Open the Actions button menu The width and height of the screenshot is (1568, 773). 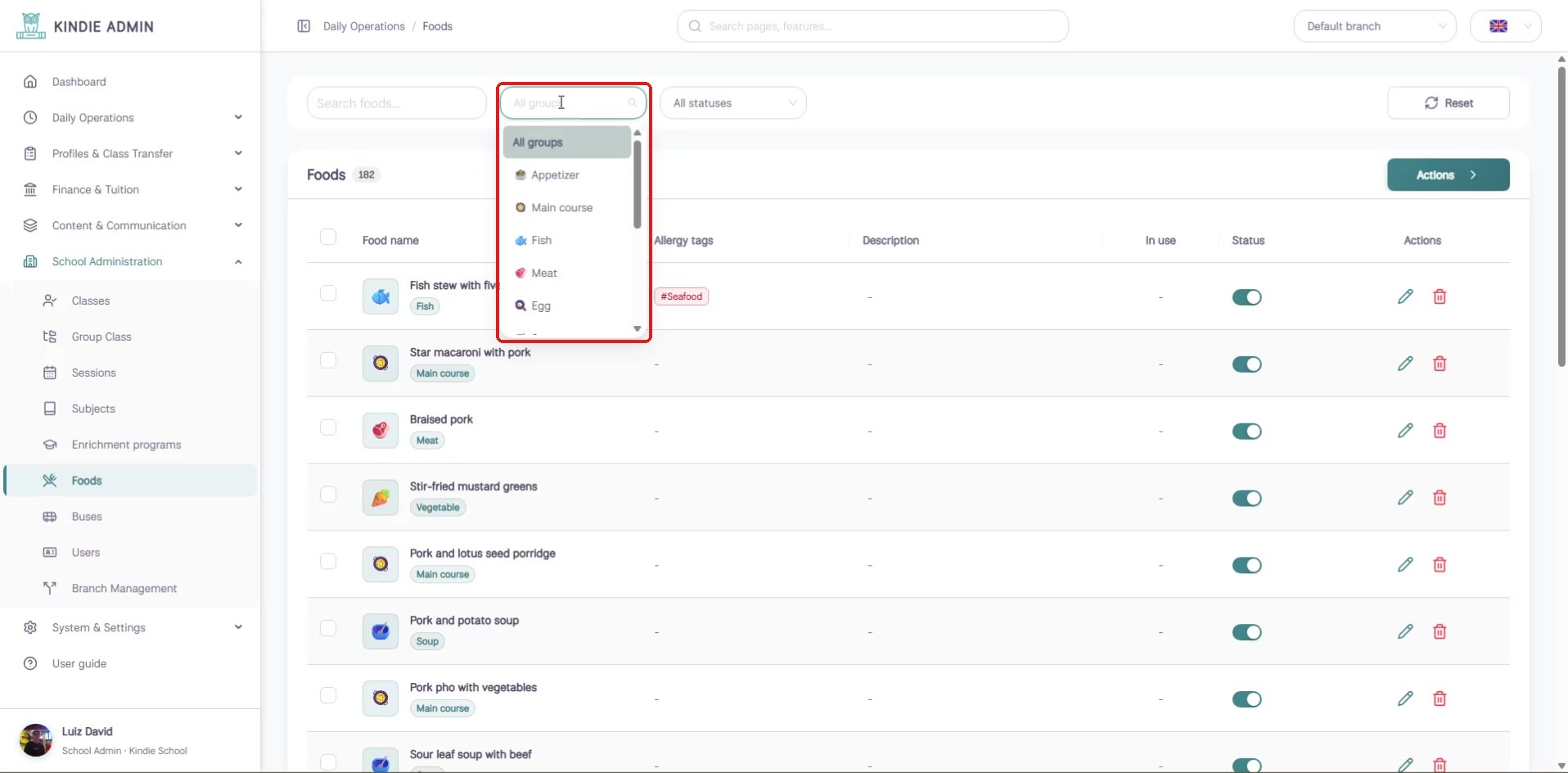point(1449,175)
